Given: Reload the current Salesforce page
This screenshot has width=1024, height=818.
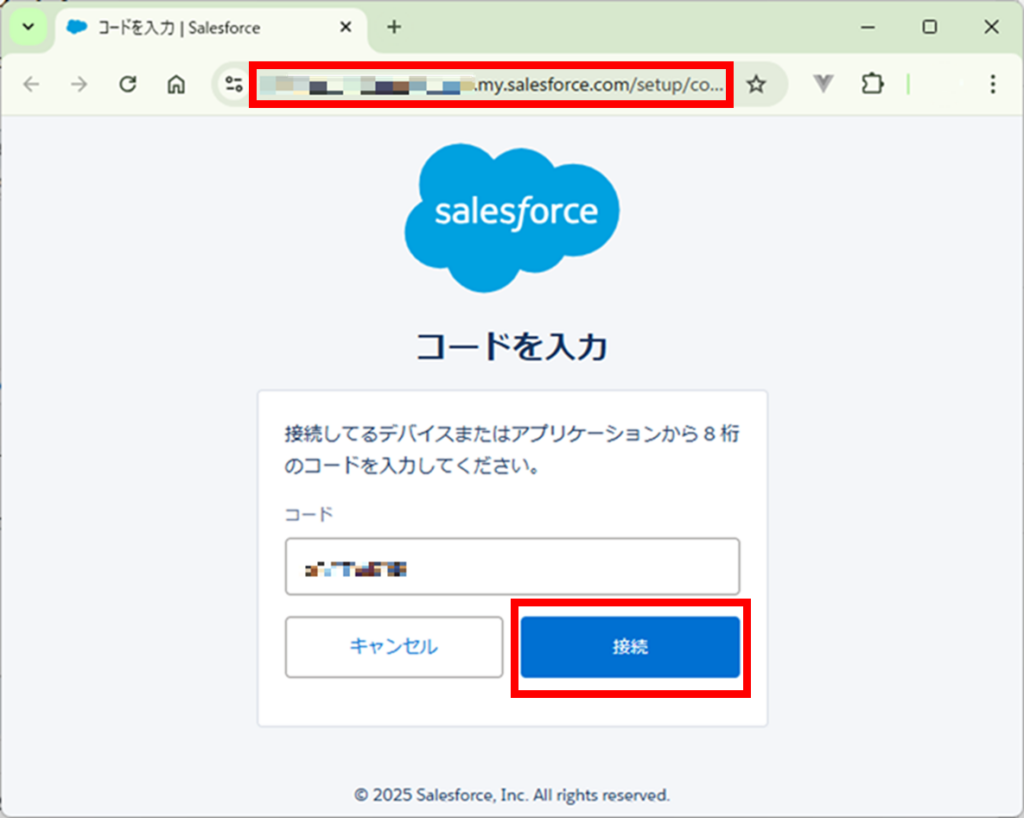Looking at the screenshot, I should pos(127,85).
